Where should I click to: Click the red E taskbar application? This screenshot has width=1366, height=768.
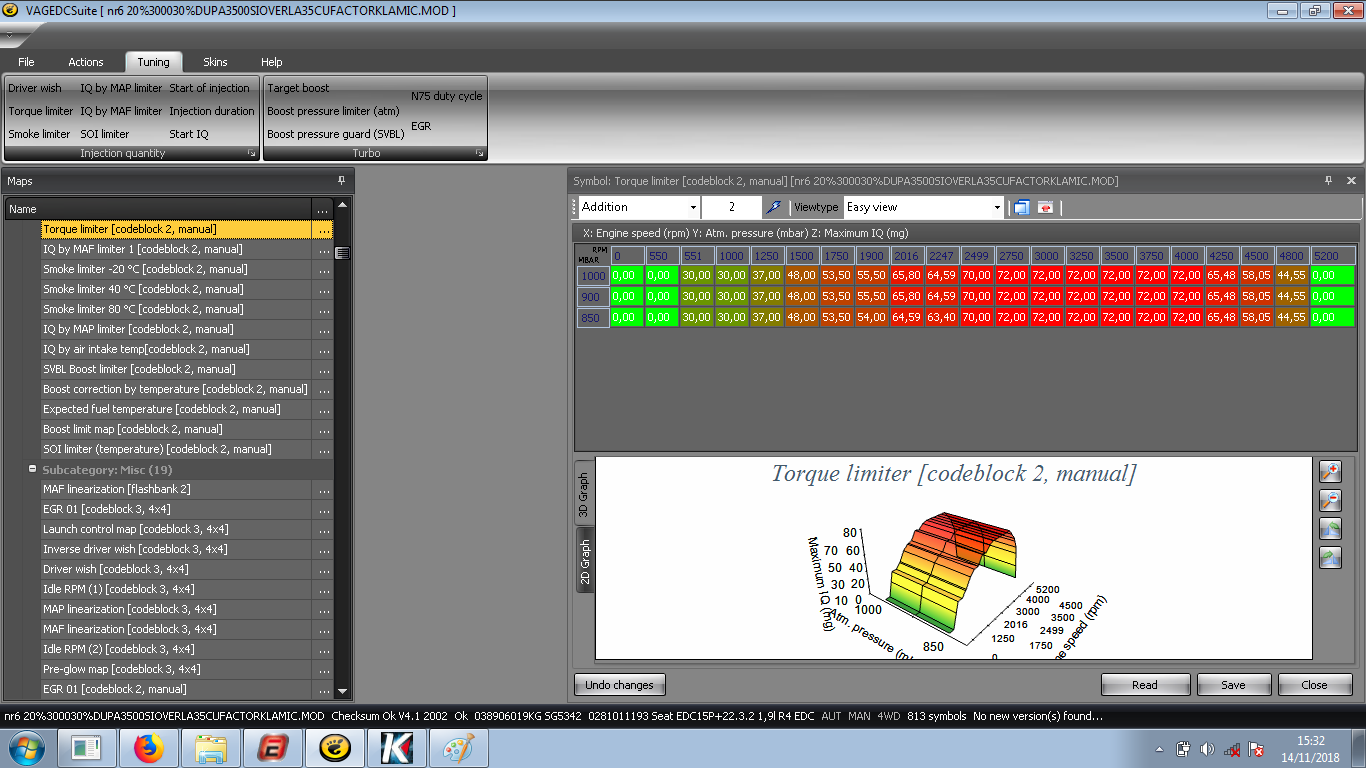click(x=272, y=748)
